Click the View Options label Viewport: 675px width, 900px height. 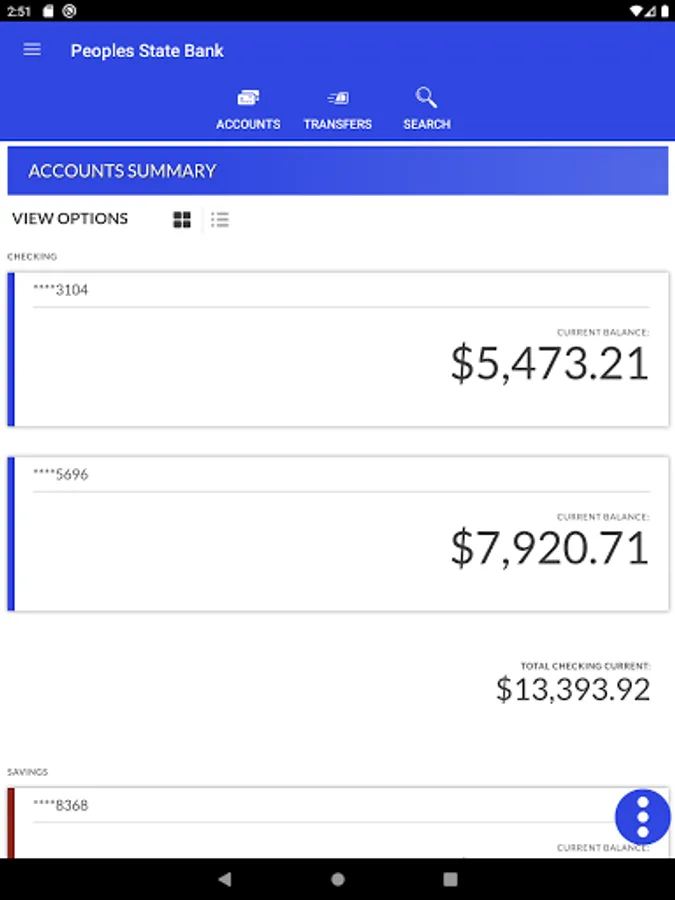(70, 219)
